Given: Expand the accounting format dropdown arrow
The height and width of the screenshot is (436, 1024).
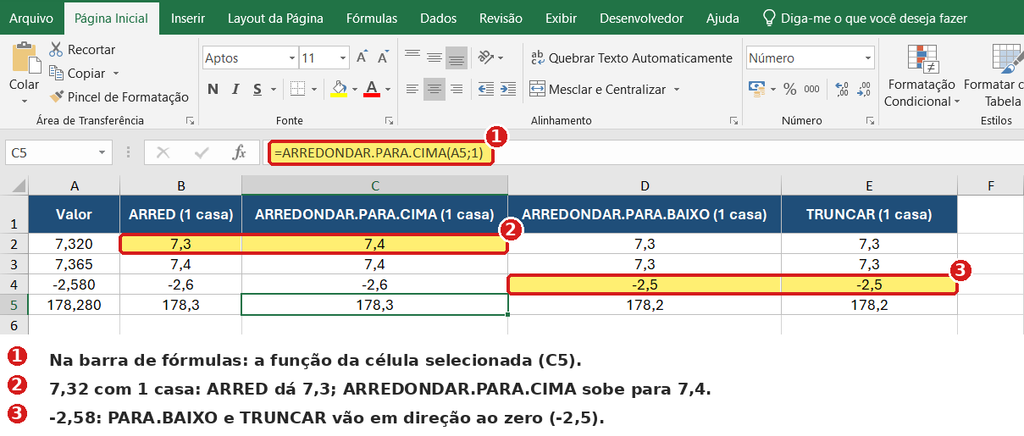Looking at the screenshot, I should click(x=773, y=89).
